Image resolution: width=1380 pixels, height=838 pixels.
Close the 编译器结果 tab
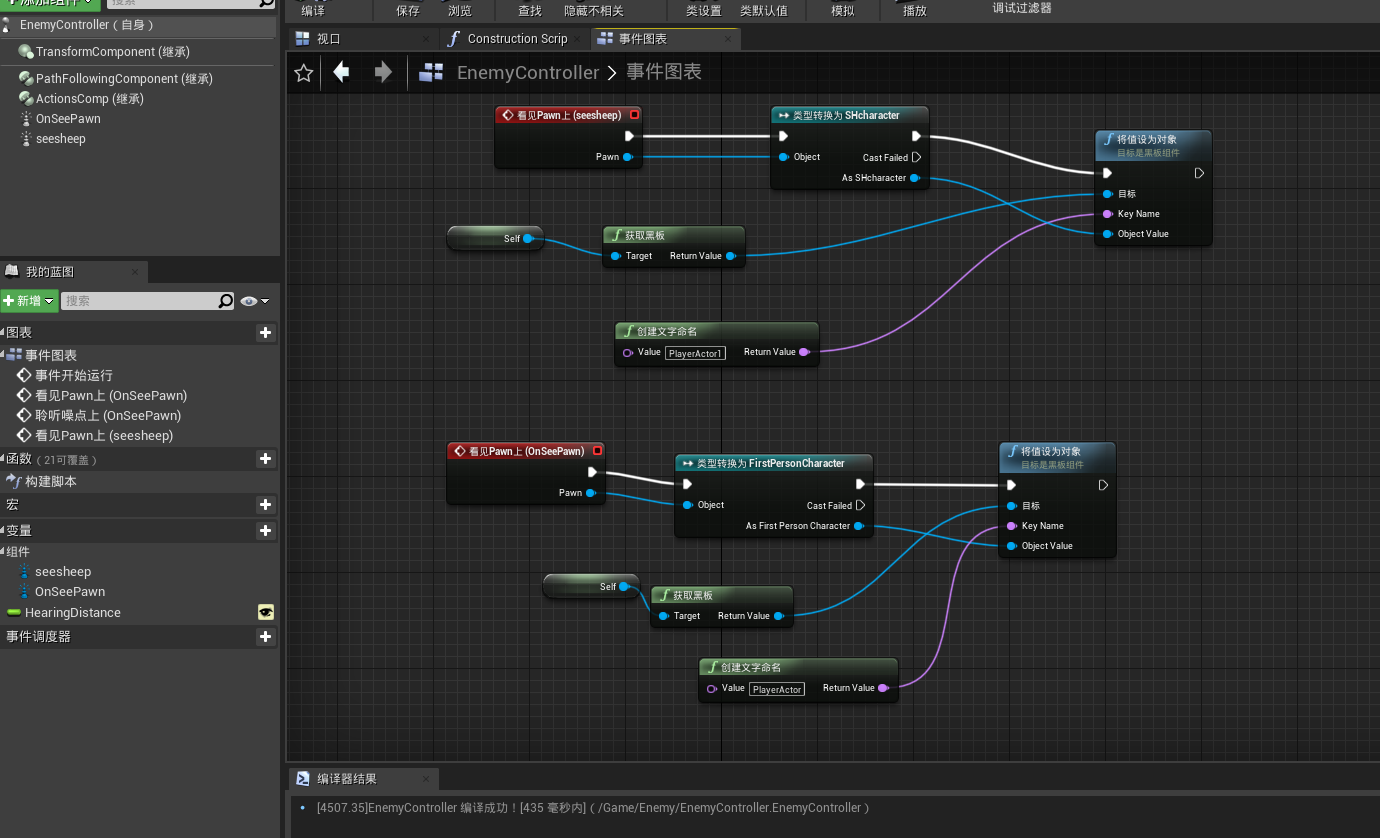(x=425, y=779)
